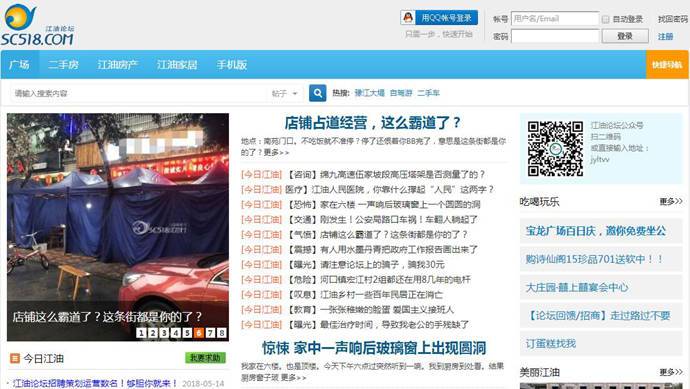Select highlighted slideshow page 6
Screen dimensions: 690x389
199,333
